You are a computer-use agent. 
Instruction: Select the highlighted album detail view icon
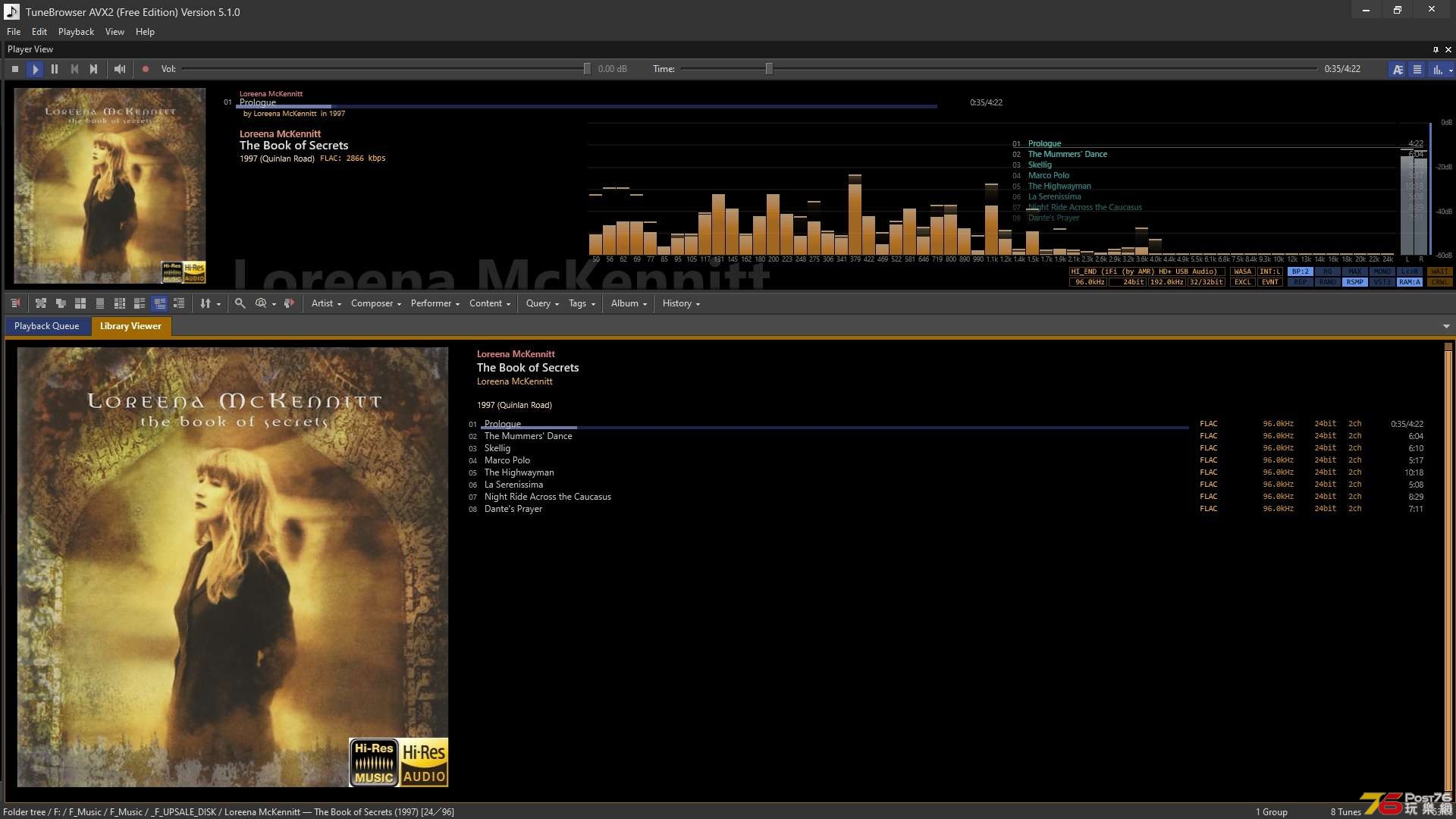pyautogui.click(x=159, y=303)
